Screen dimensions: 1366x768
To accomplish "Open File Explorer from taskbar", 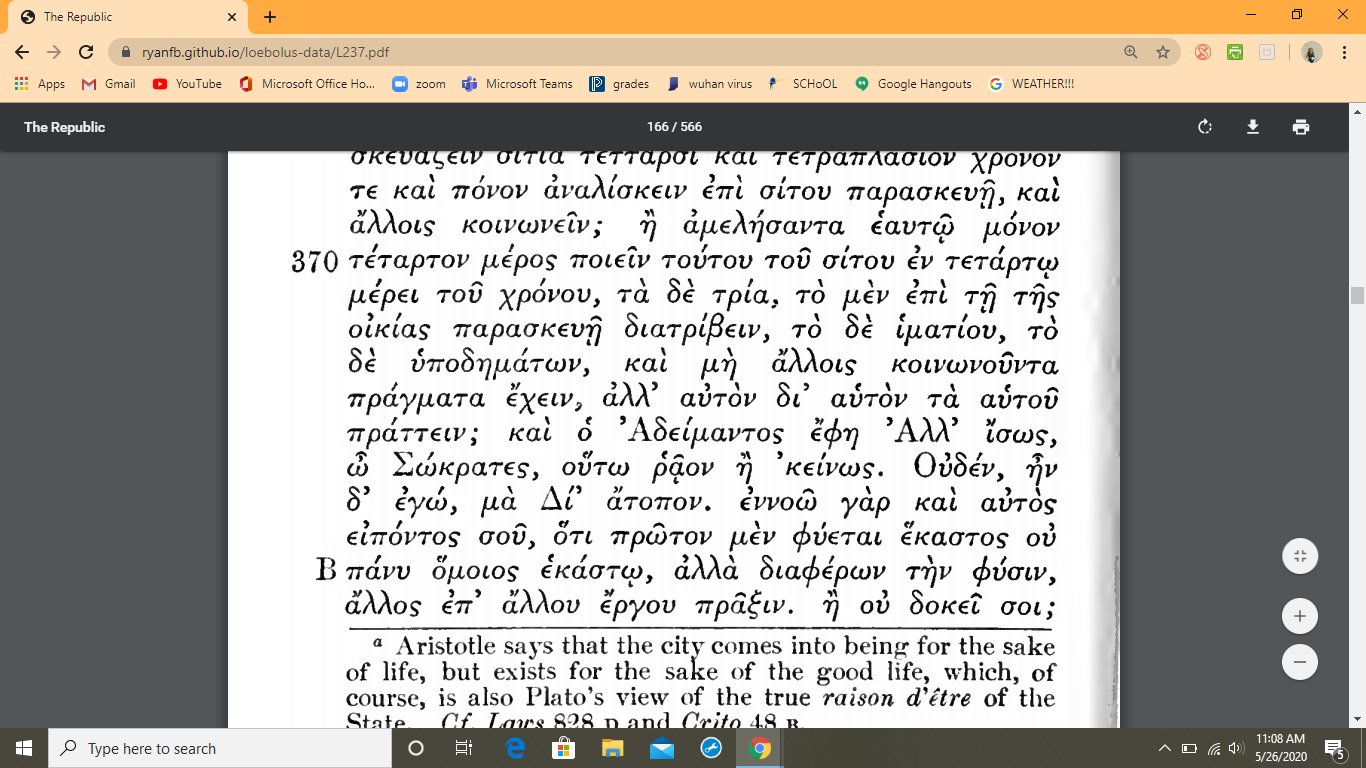I will coord(612,748).
